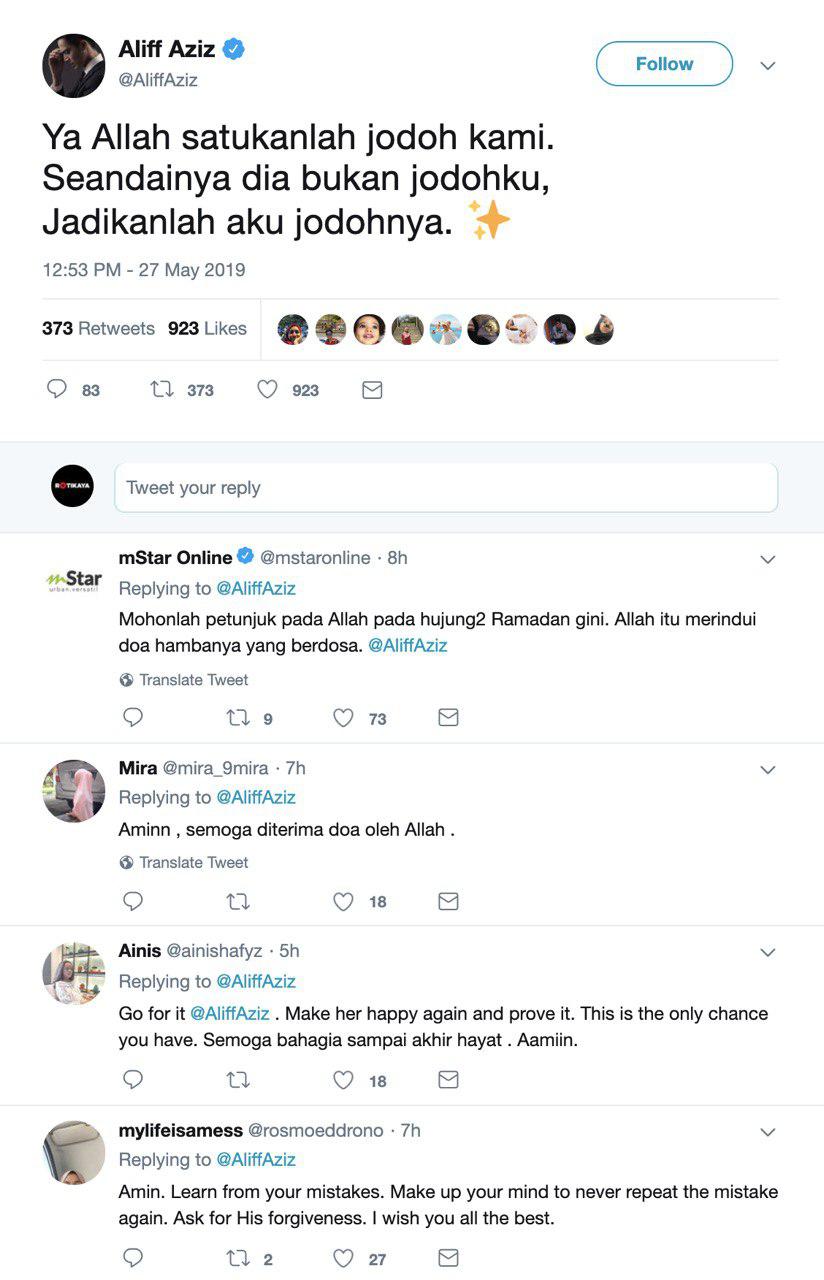Open options menu on Ainis's reply

click(x=768, y=952)
